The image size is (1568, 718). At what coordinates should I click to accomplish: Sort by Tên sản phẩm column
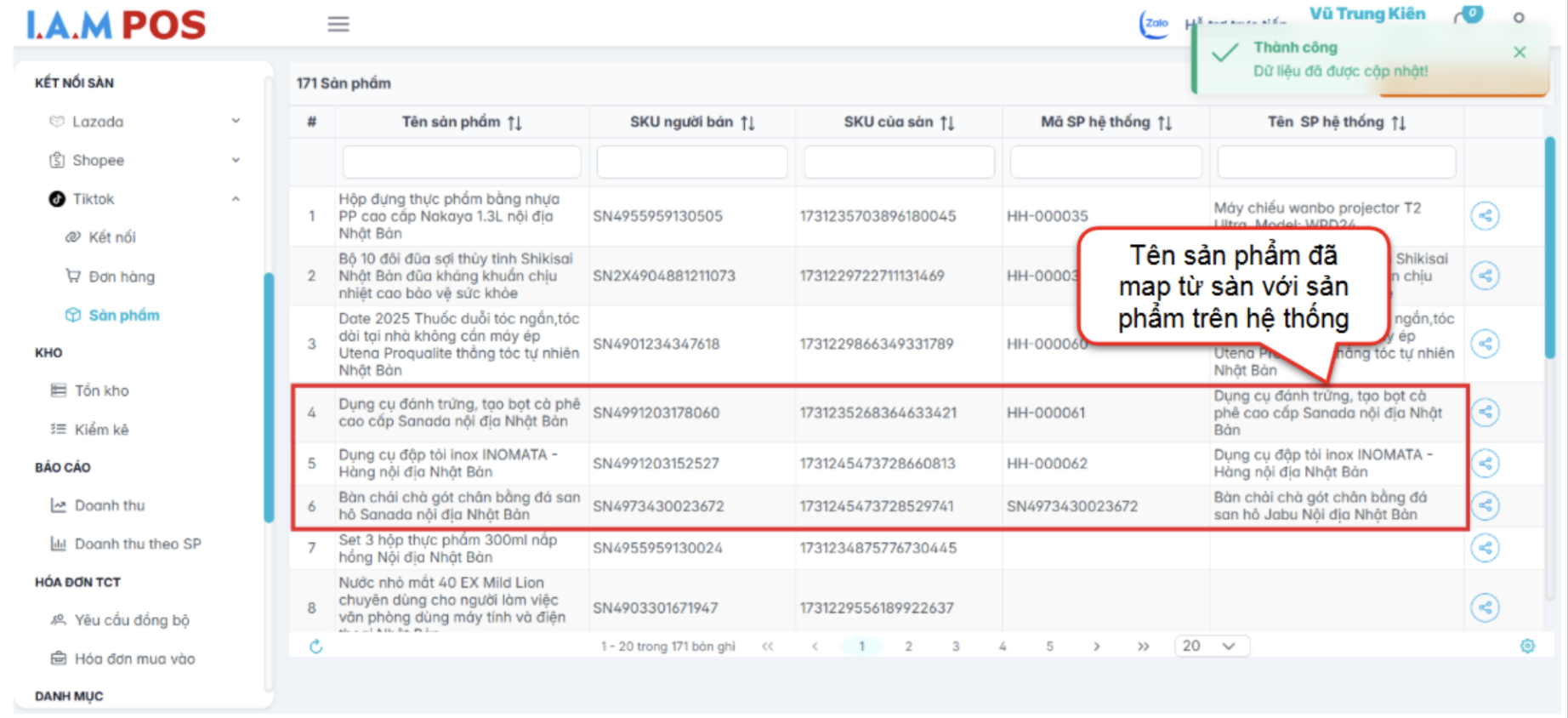(x=514, y=123)
